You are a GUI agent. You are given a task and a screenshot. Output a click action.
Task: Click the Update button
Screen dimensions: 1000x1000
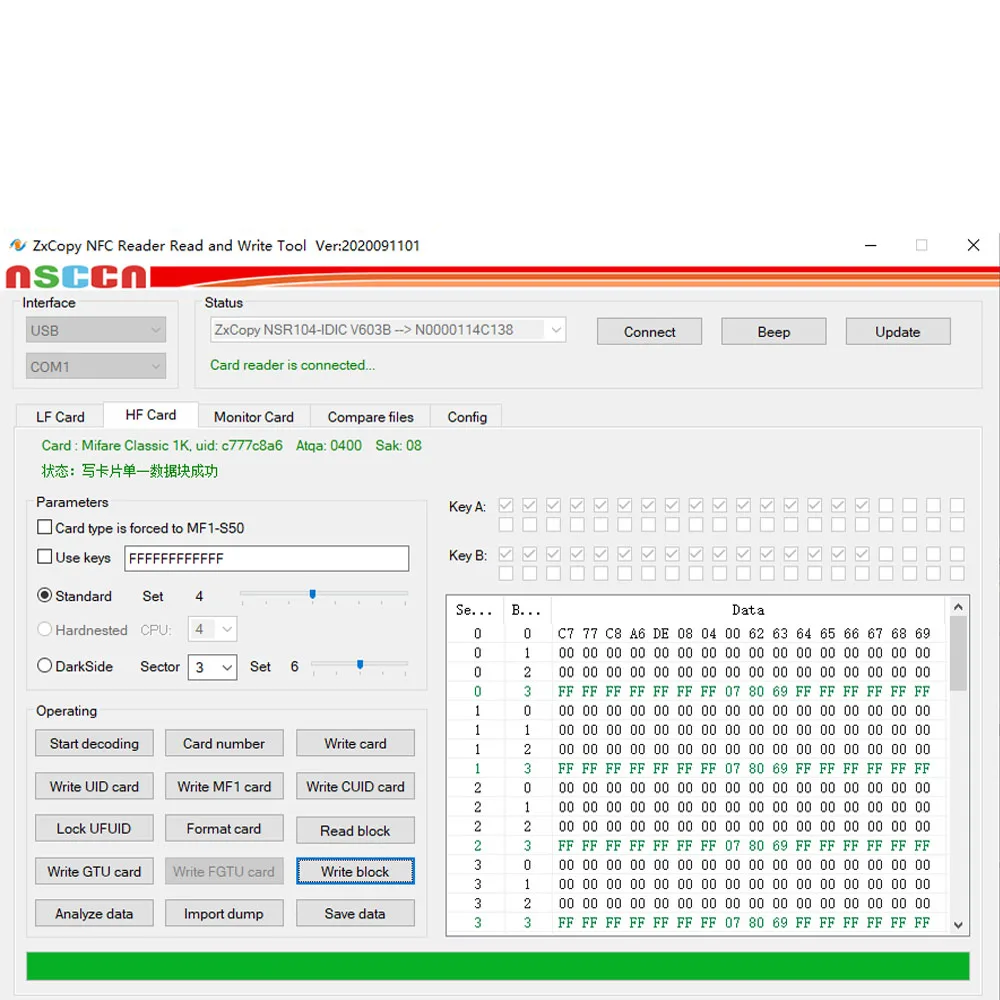pyautogui.click(x=898, y=332)
